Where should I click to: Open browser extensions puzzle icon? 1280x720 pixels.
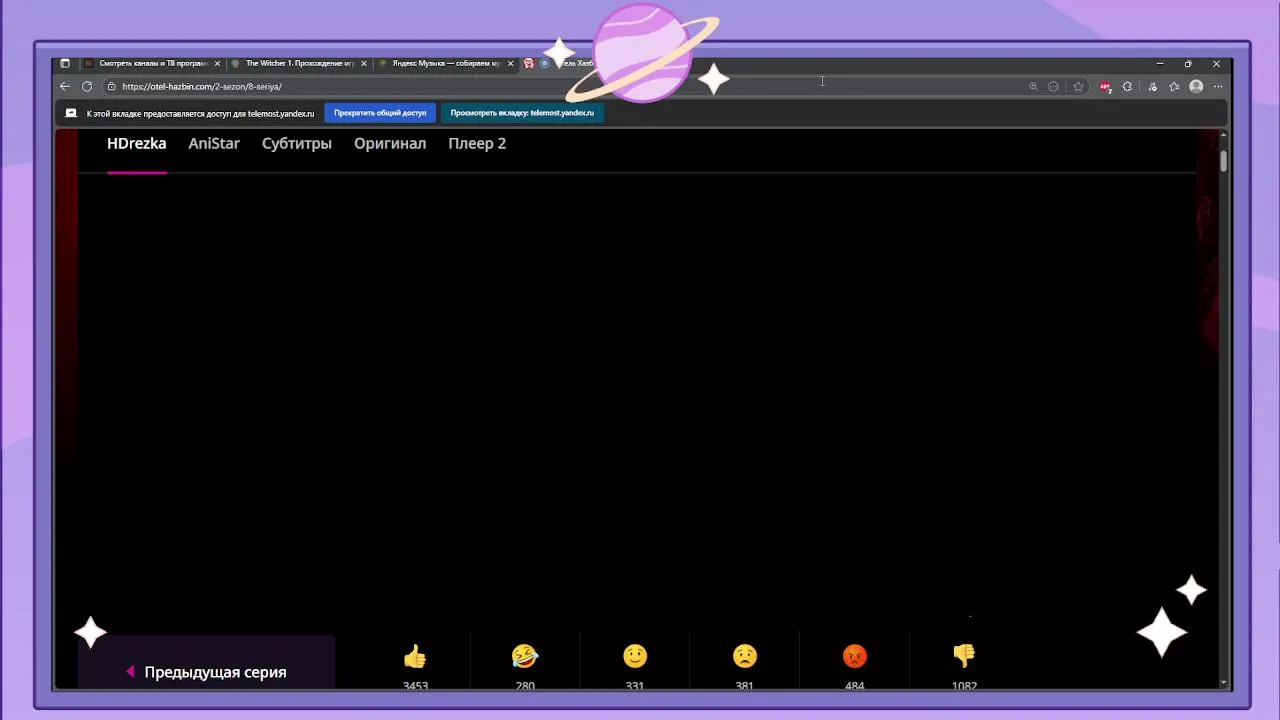click(x=1127, y=87)
